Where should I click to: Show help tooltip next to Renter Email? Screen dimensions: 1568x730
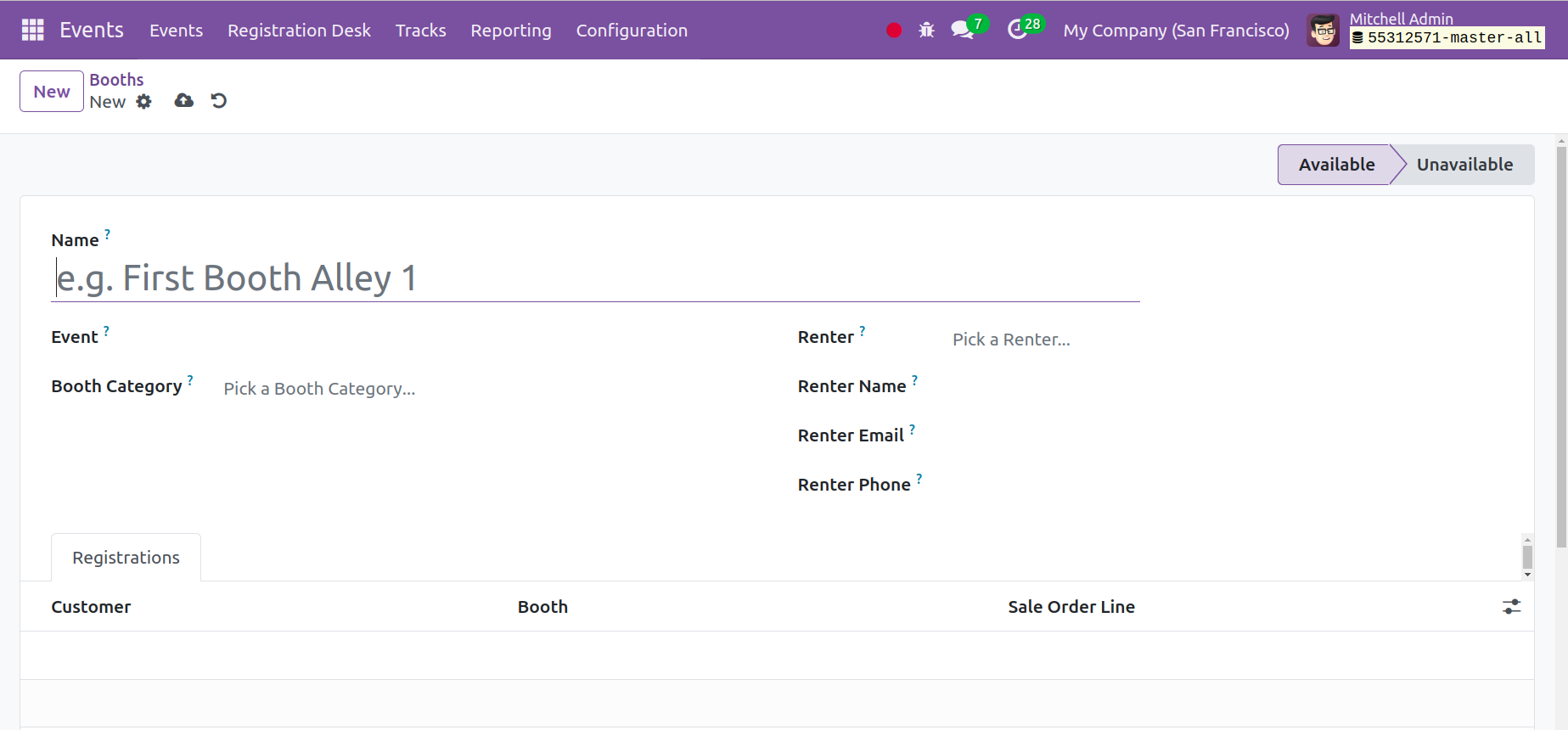click(912, 429)
